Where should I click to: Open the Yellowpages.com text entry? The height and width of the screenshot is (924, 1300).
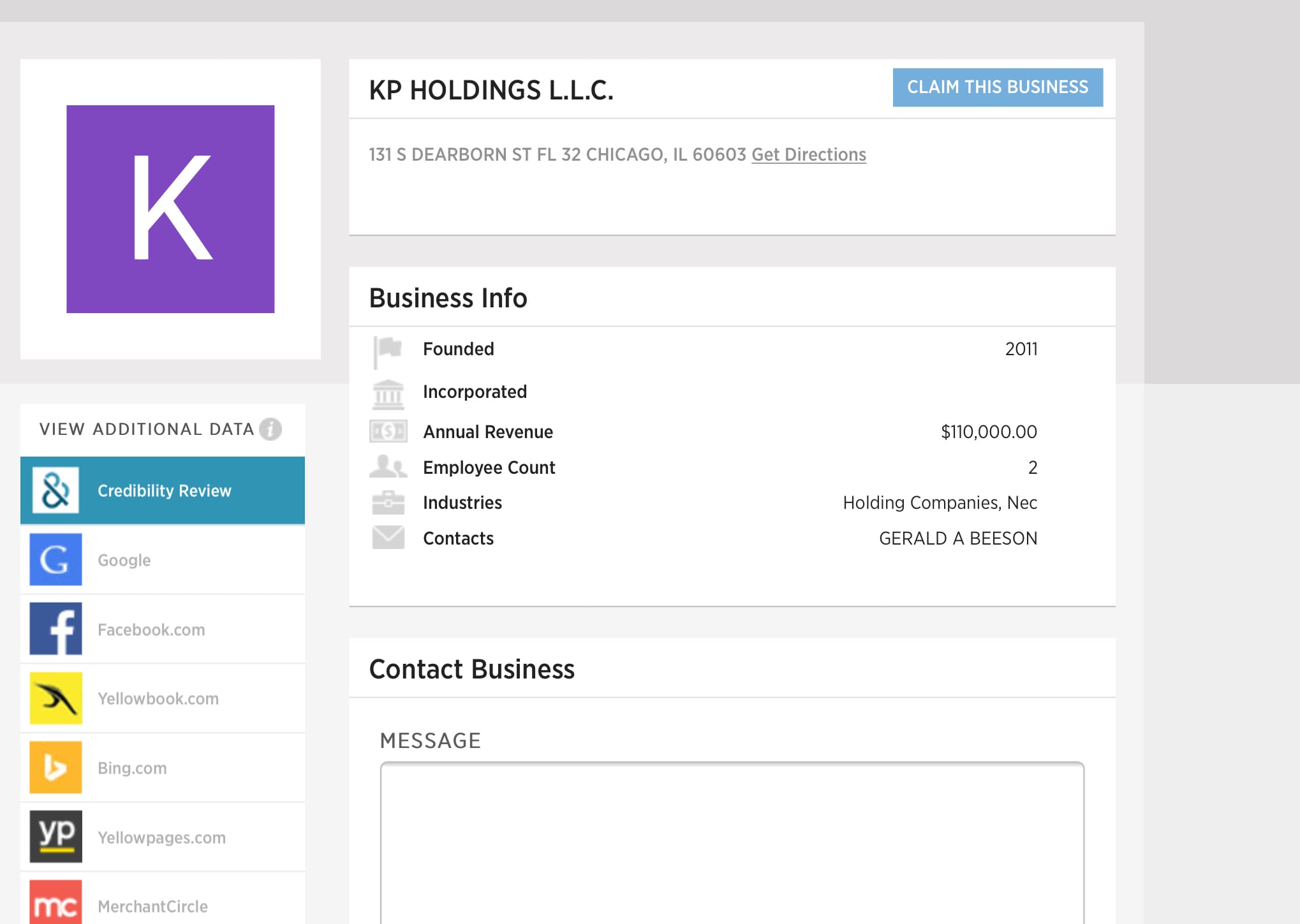pos(161,838)
